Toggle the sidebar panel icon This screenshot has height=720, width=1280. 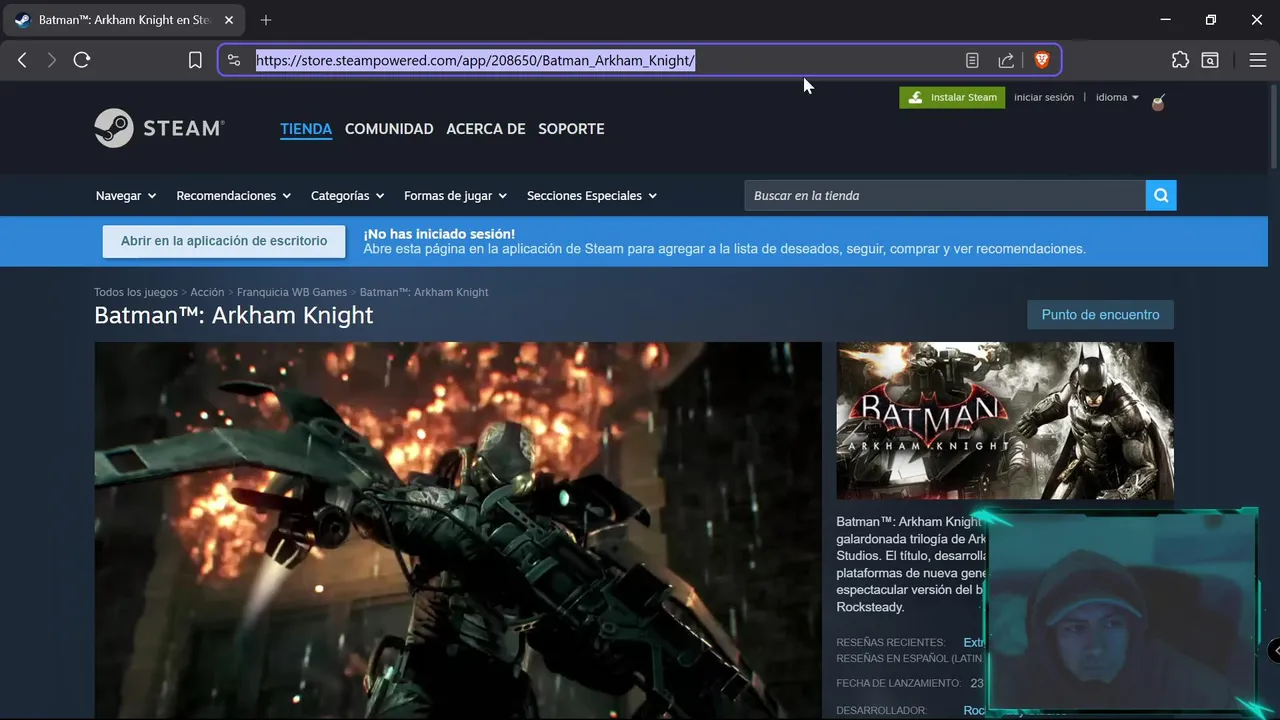[1210, 60]
